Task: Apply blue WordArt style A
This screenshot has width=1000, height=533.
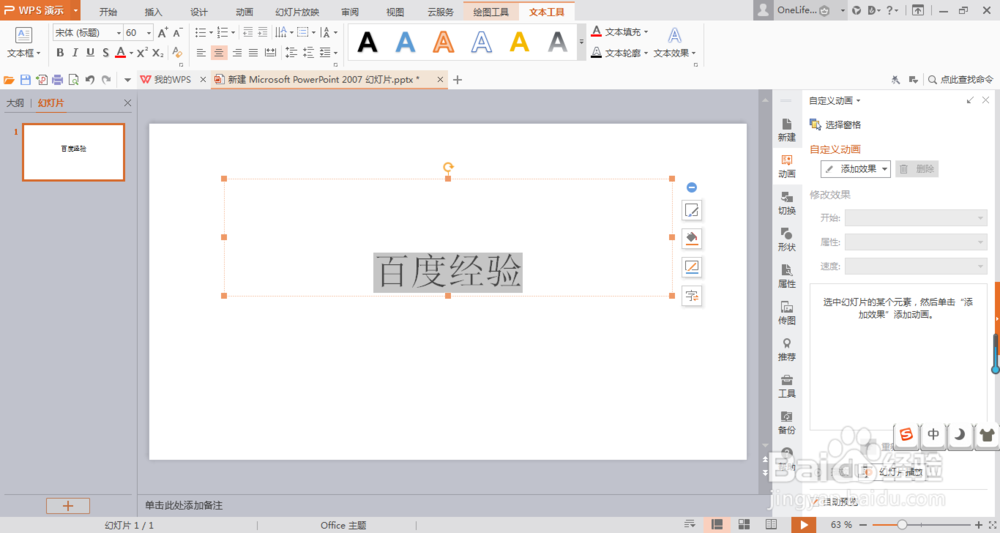Action: tap(405, 42)
